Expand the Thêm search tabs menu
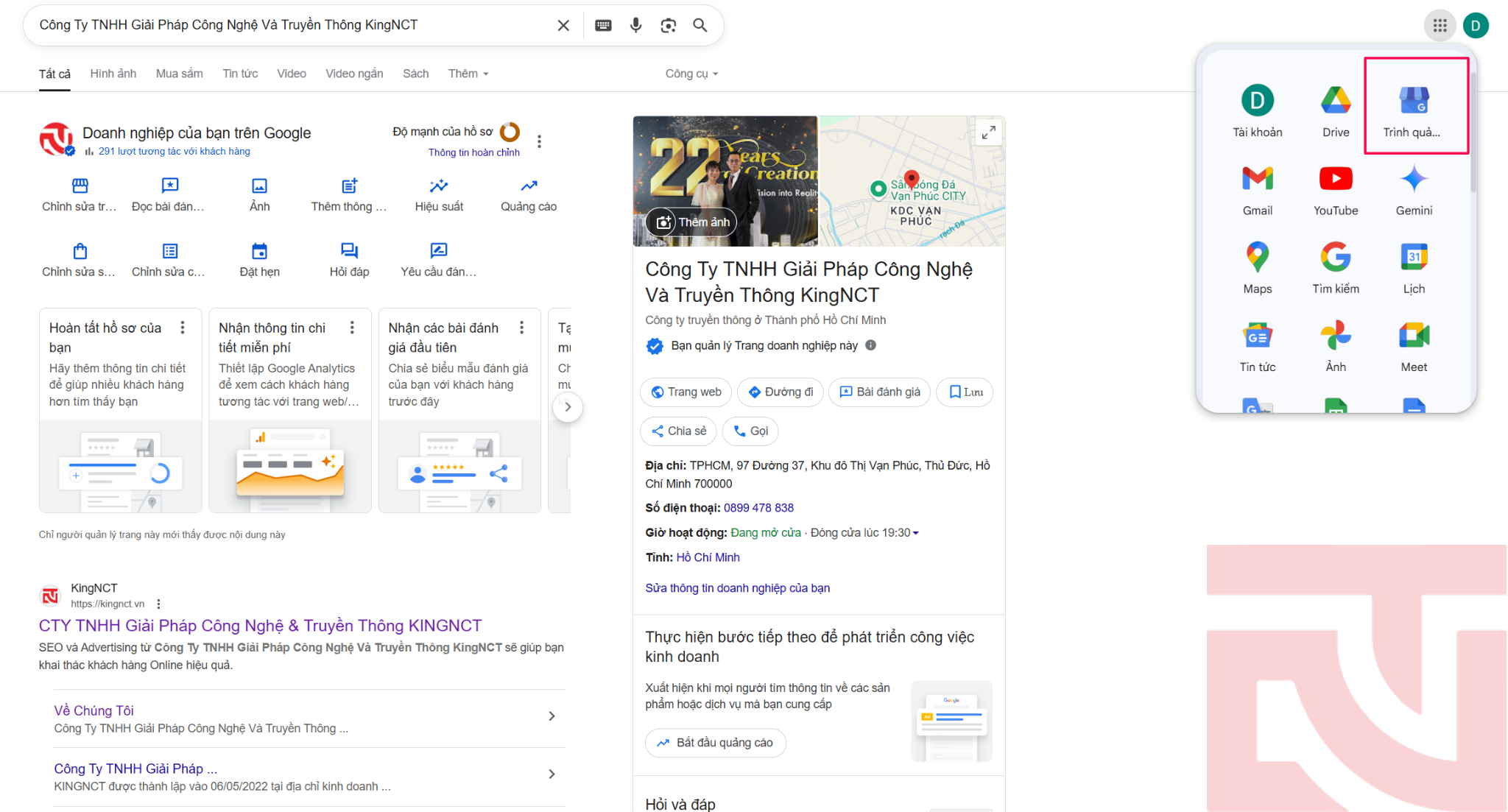Viewport: 1508px width, 812px height. coord(468,74)
